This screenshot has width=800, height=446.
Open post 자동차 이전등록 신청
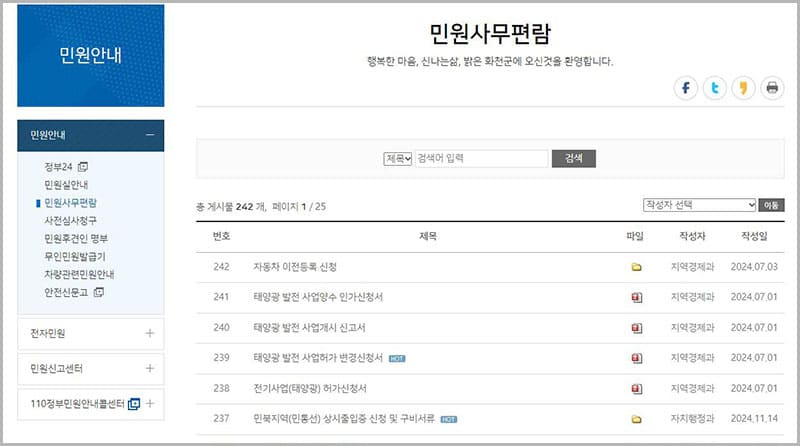pos(295,267)
